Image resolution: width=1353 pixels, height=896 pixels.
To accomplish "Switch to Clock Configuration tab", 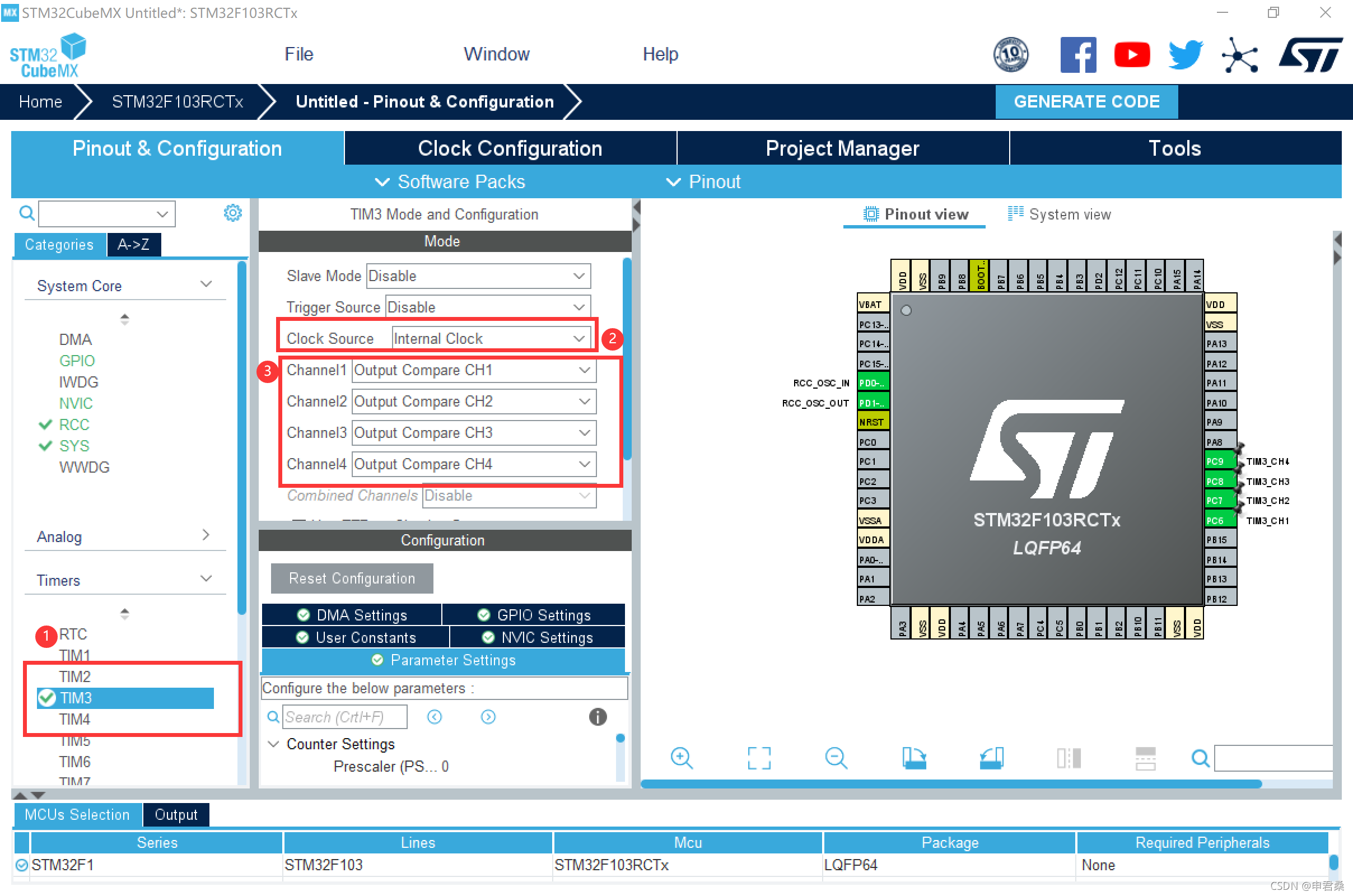I will (510, 148).
